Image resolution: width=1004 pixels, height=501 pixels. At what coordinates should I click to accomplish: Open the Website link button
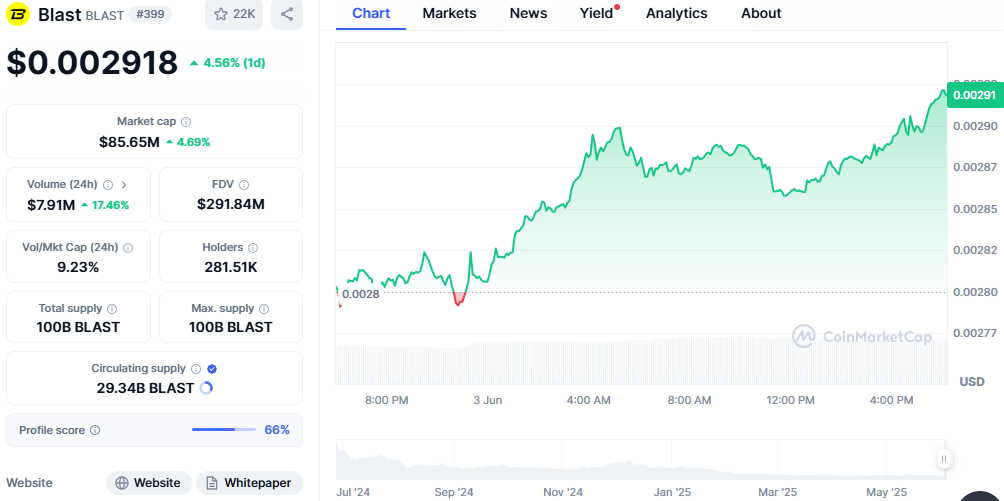[x=149, y=483]
